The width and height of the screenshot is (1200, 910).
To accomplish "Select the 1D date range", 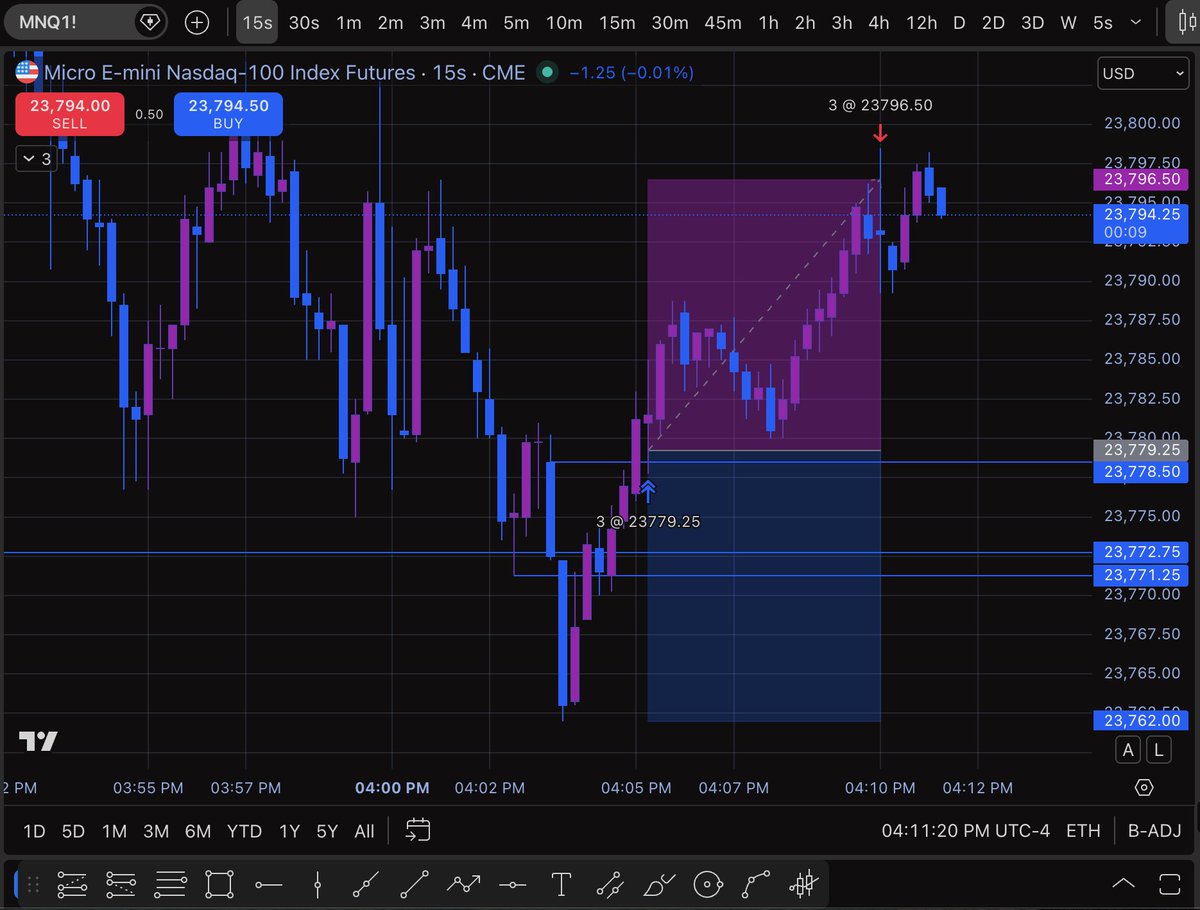I will coord(34,831).
